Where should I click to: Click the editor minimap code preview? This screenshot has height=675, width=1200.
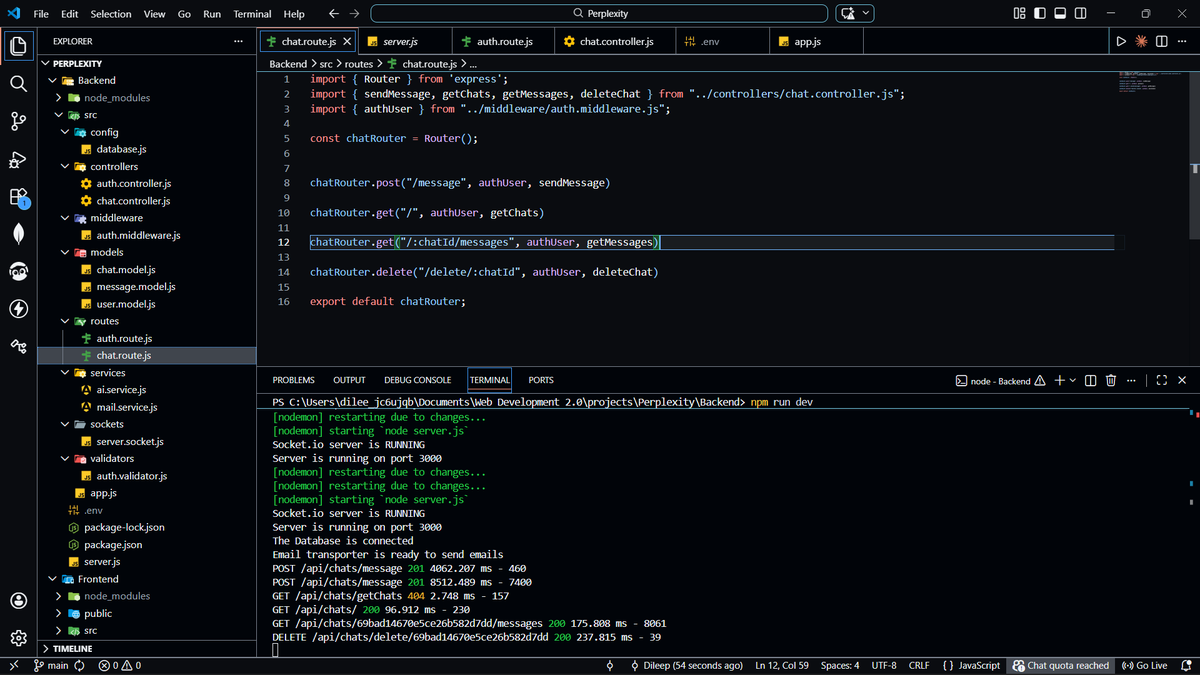click(x=1150, y=82)
